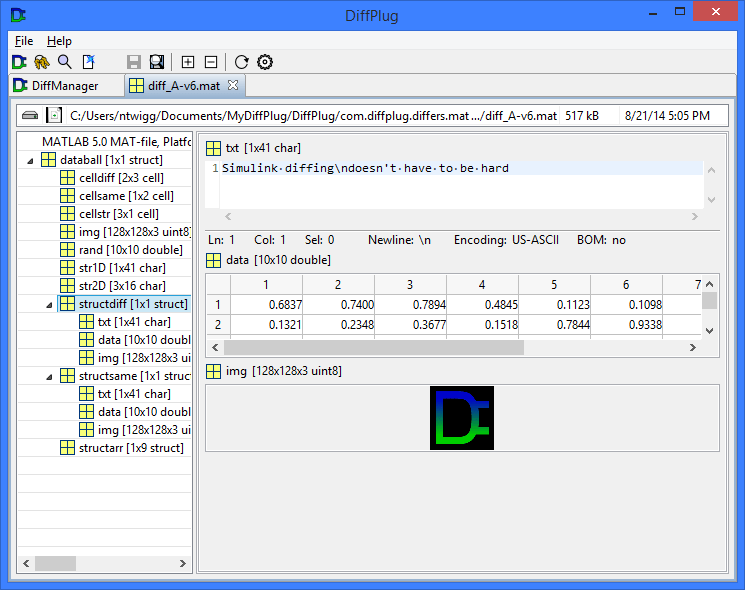Click text editor scroll down arrow
This screenshot has height=590, width=745.
pyautogui.click(x=711, y=200)
